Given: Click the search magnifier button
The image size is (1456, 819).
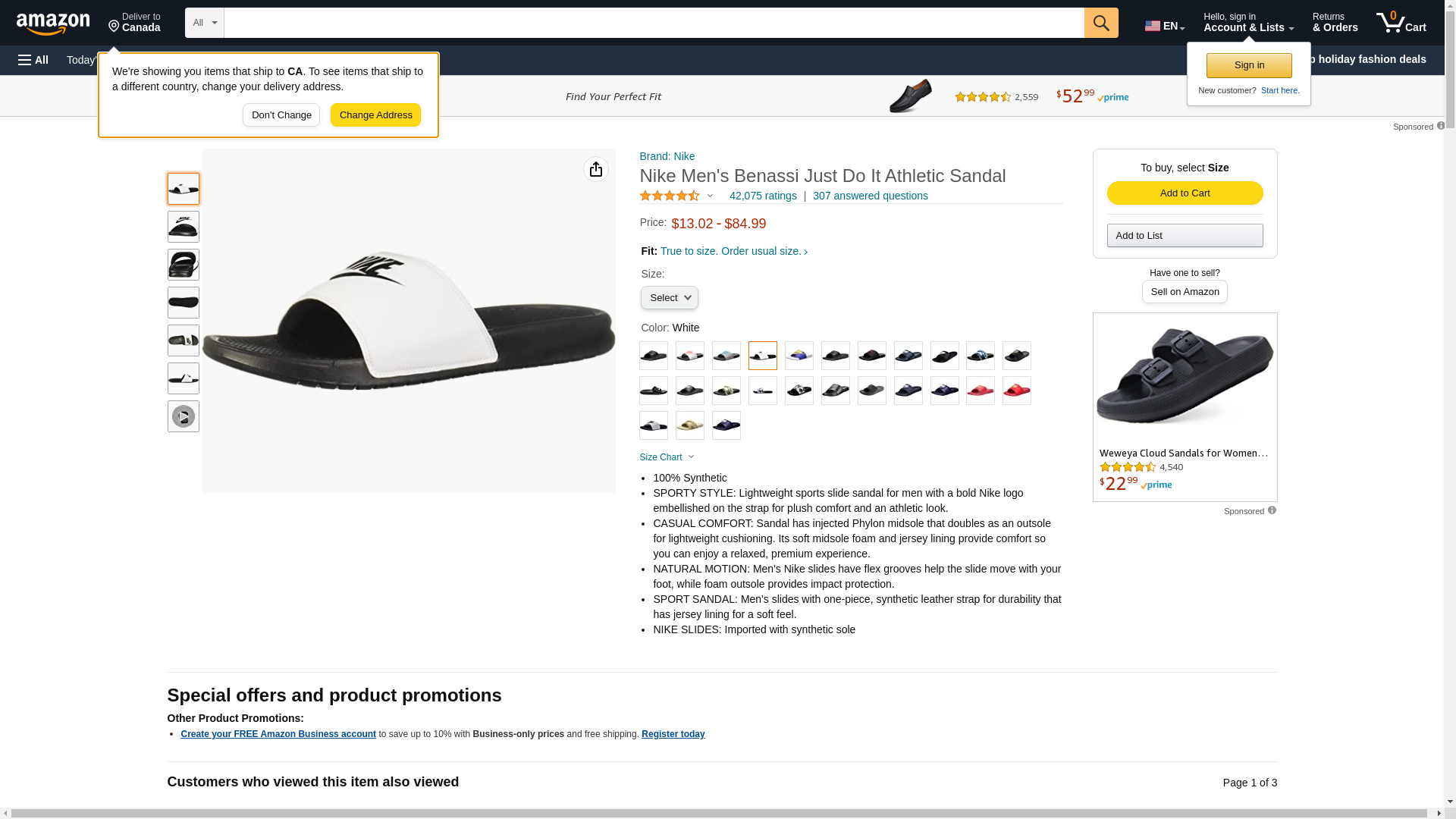Looking at the screenshot, I should tap(1100, 23).
